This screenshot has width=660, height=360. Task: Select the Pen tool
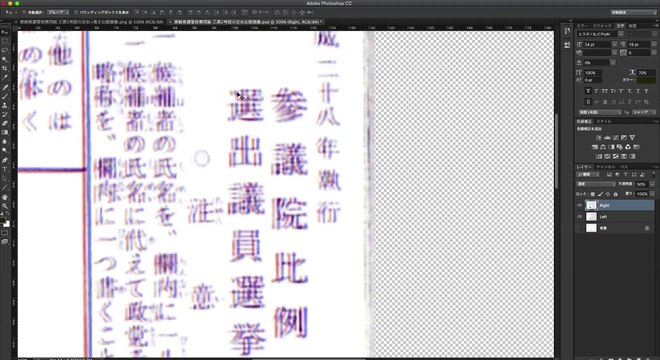4,160
